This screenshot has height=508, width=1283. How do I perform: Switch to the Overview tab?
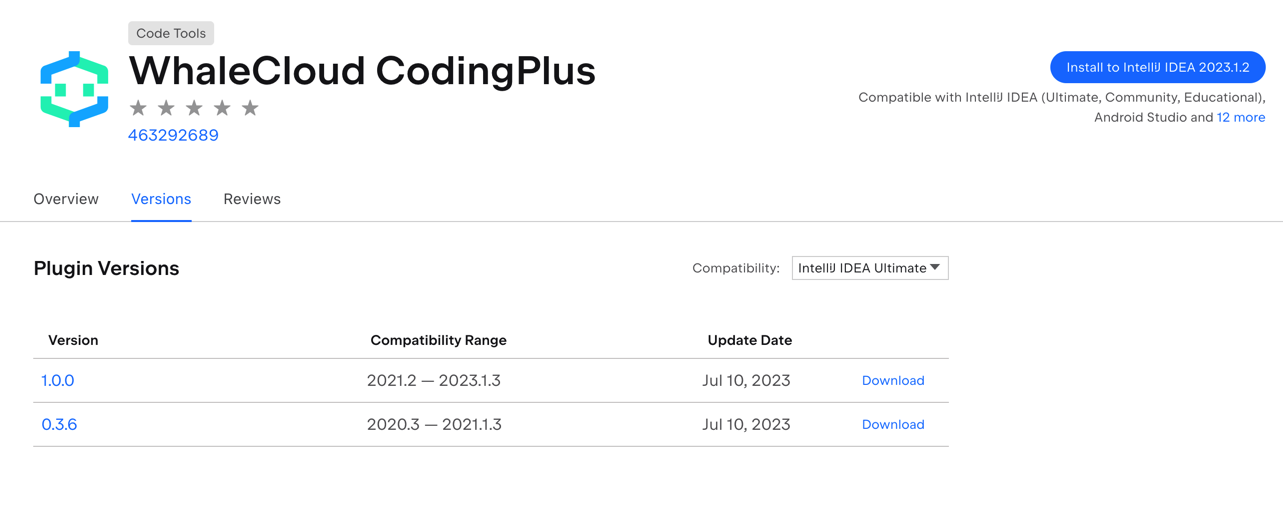pos(66,199)
